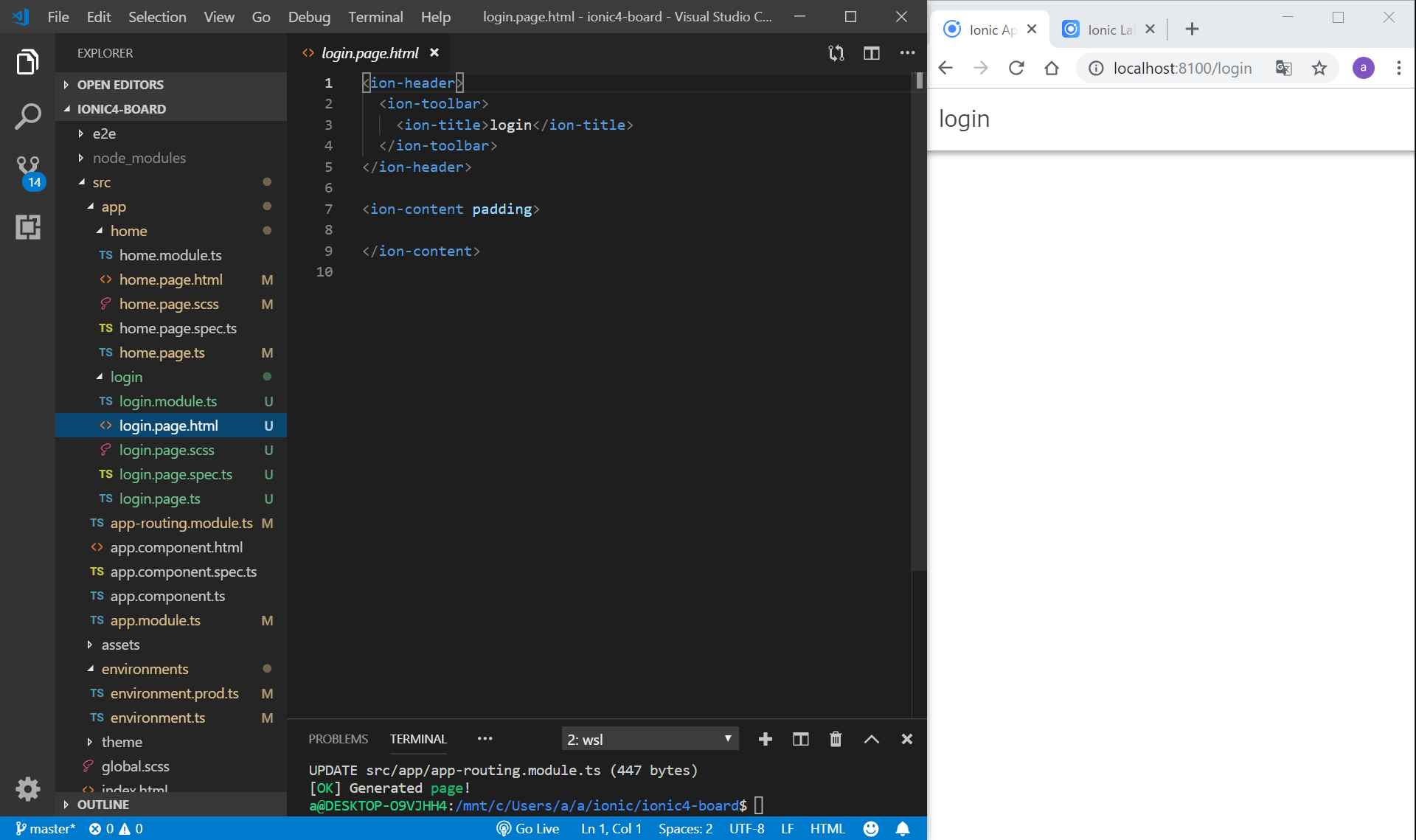Click Go Live in status bar
1416x840 pixels.
[x=528, y=829]
